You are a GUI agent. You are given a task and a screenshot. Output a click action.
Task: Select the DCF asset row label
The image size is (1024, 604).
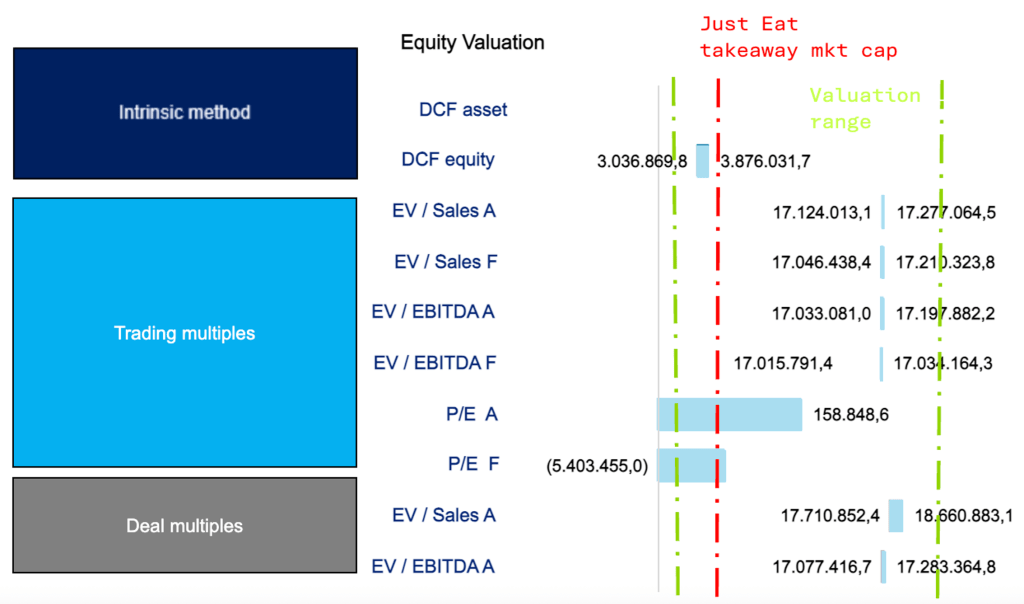click(463, 110)
